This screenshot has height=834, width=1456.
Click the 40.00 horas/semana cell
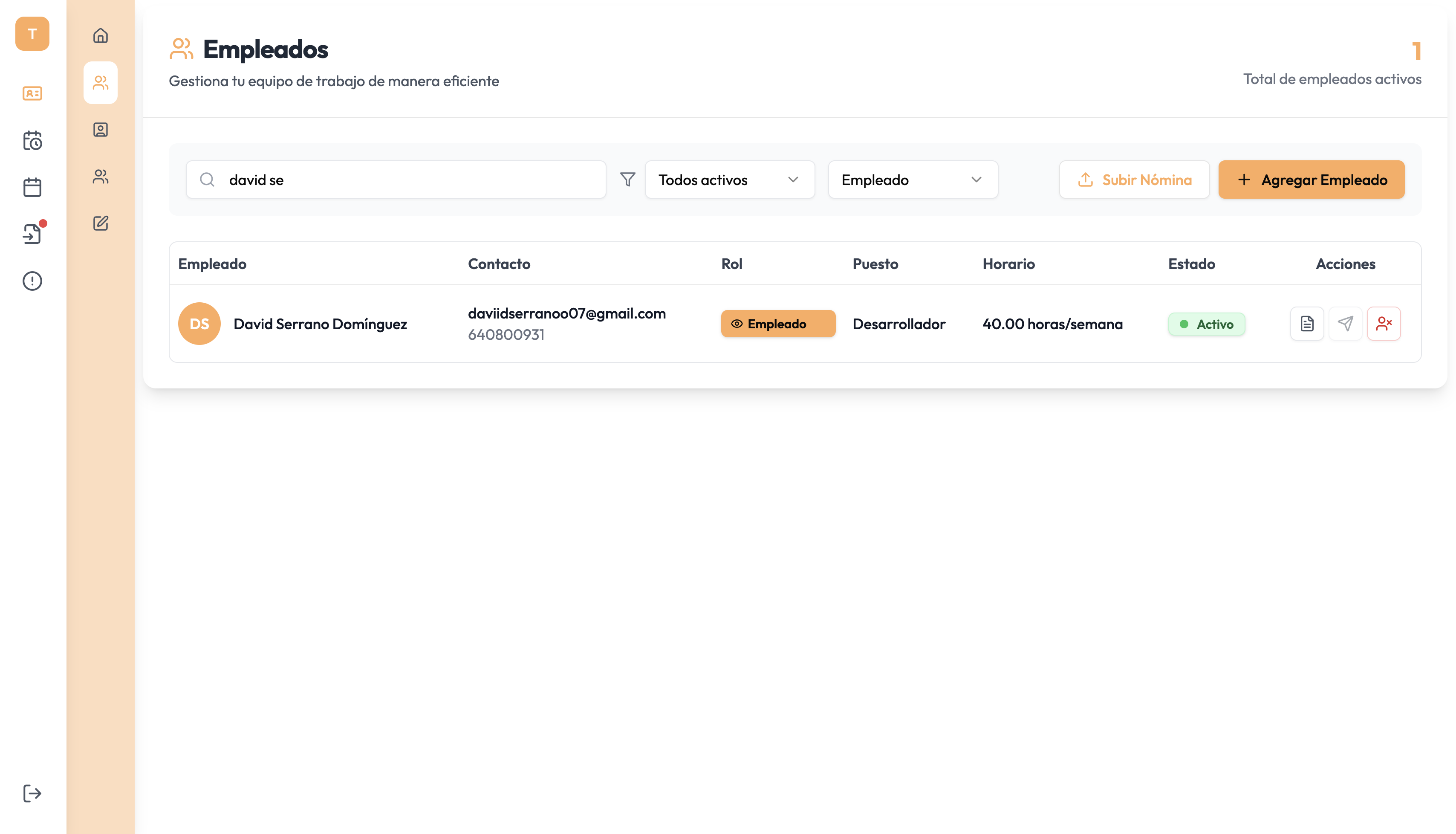click(x=1052, y=324)
